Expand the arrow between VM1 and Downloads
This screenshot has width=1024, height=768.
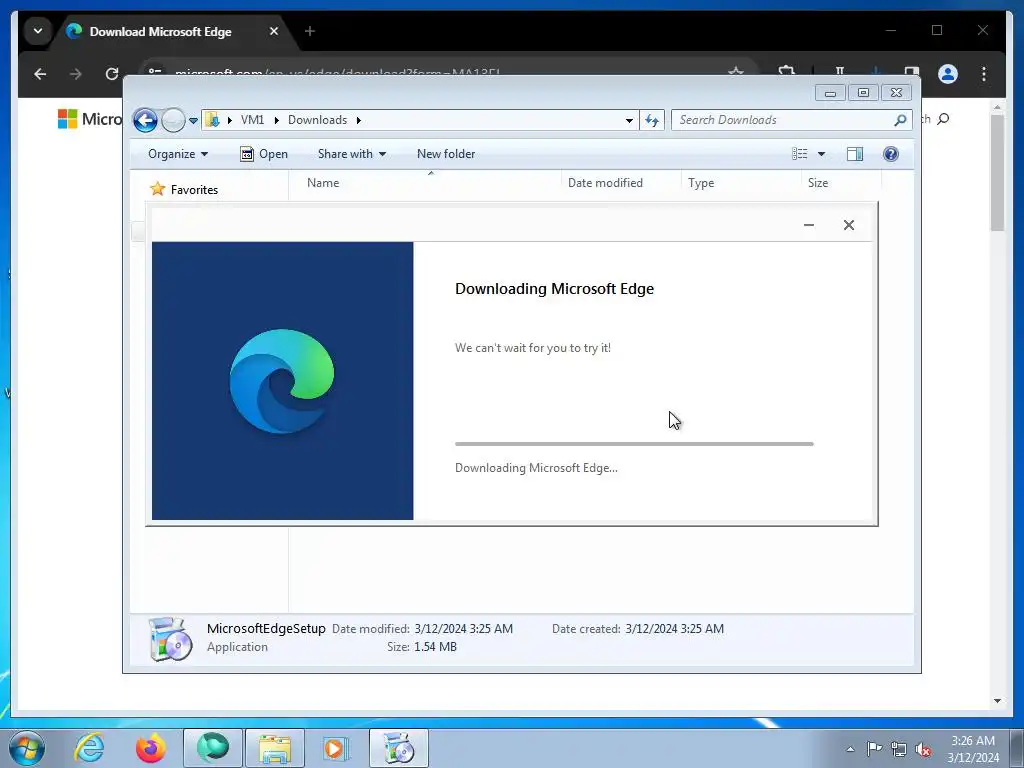coord(276,120)
